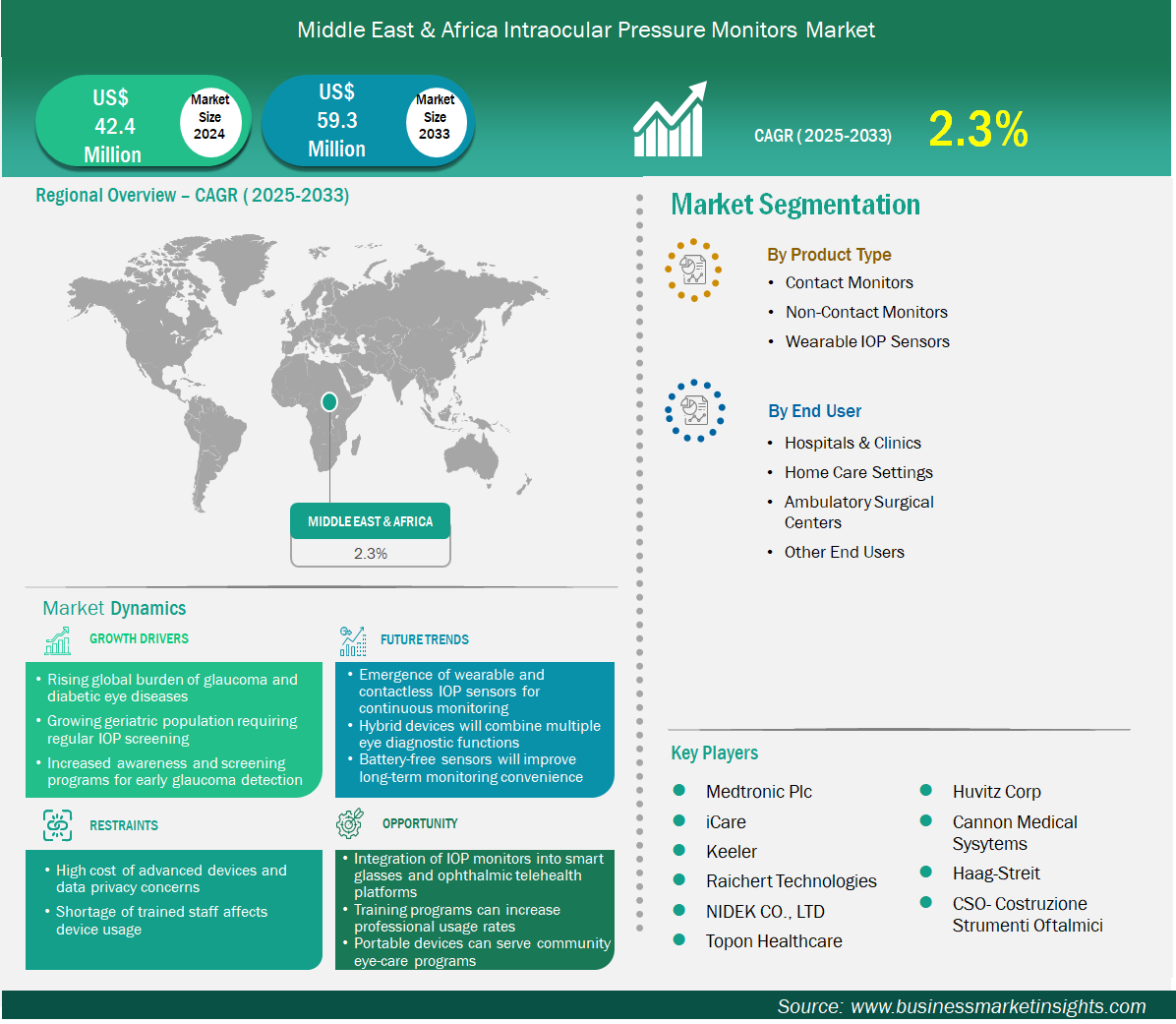Image resolution: width=1176 pixels, height=1024 pixels.
Task: Select the Market Size 2033 white badge
Action: click(435, 117)
